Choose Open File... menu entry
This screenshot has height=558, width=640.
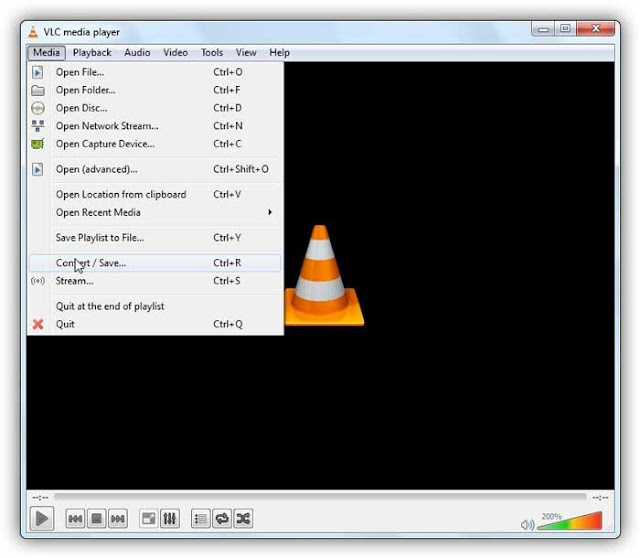tap(155, 72)
